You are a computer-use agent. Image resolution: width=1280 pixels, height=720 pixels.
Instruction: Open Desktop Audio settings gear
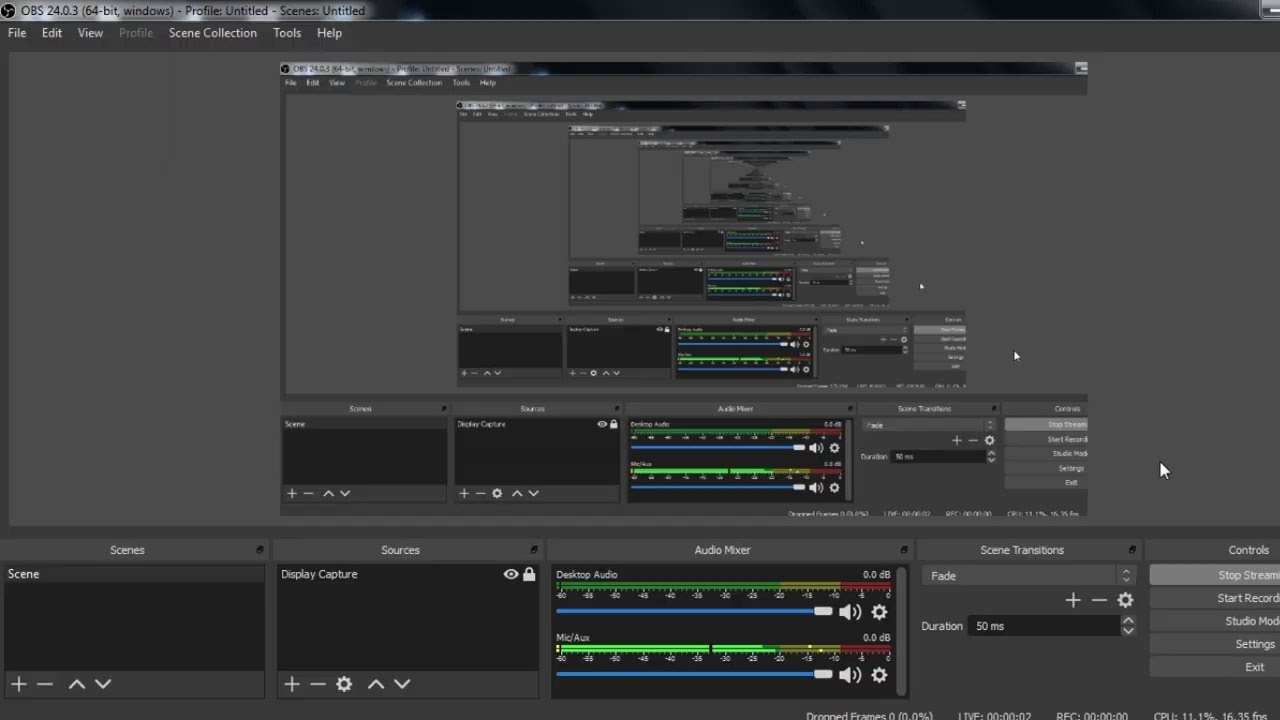point(879,612)
